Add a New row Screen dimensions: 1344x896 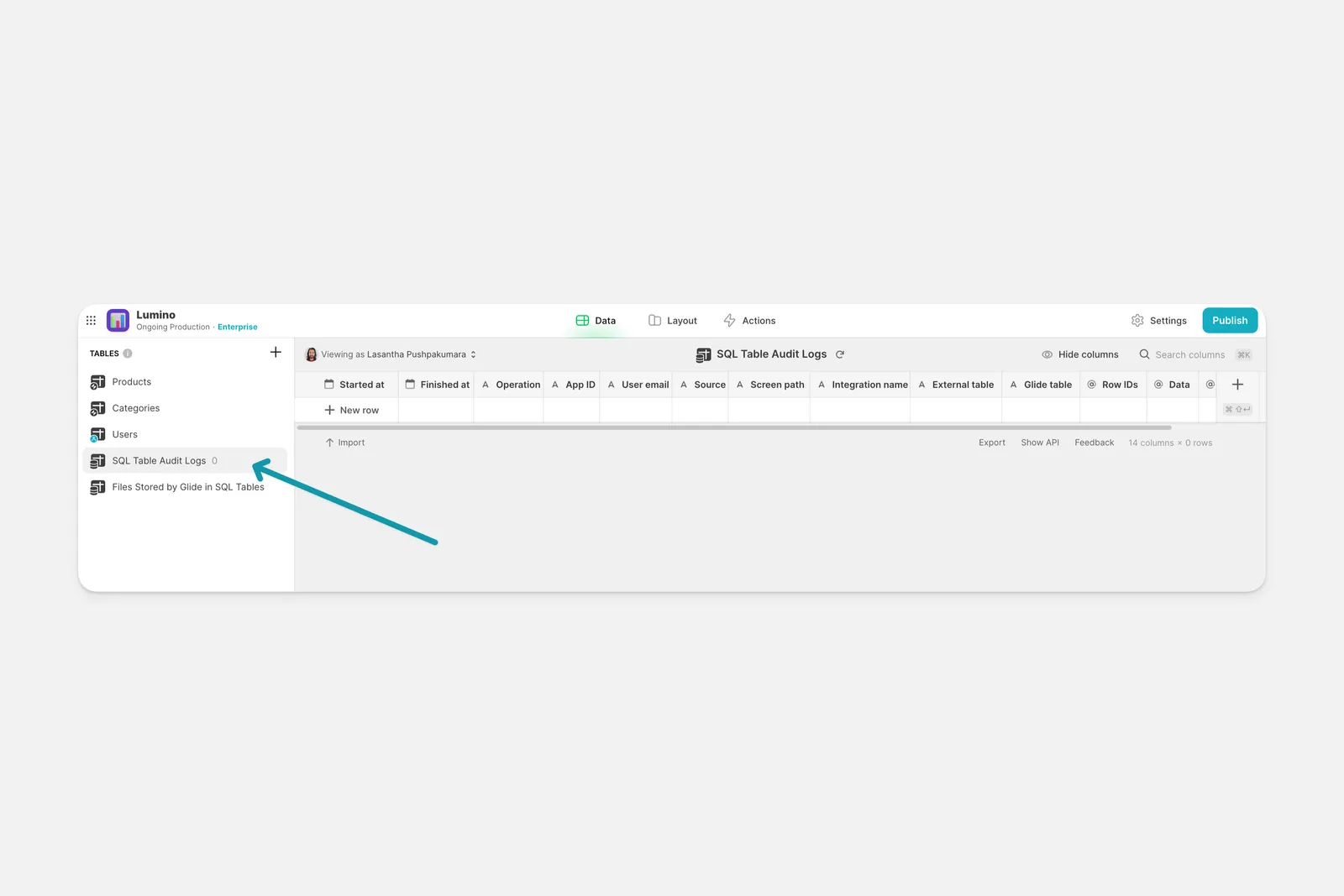(351, 410)
